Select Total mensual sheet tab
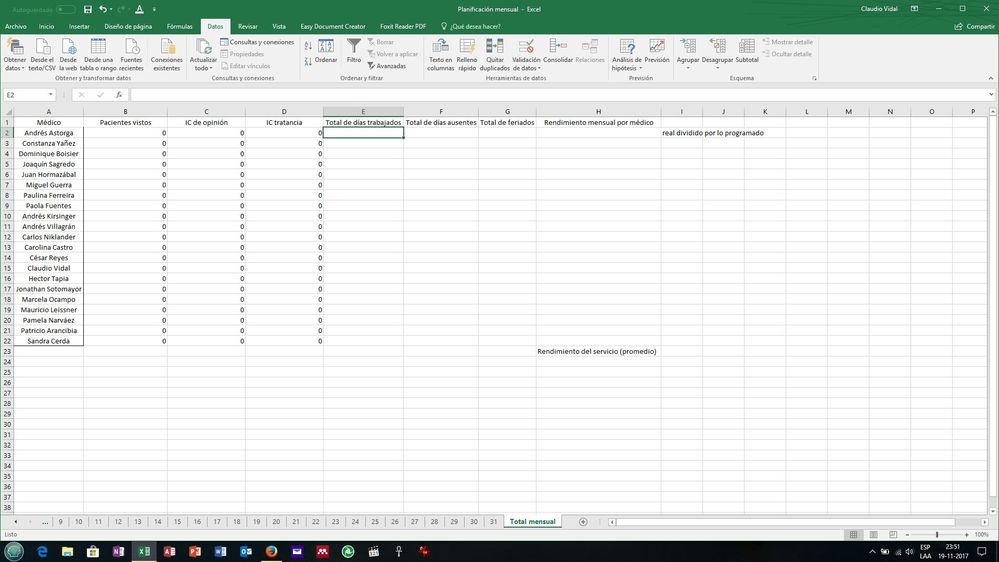The height and width of the screenshot is (562, 999). coord(532,521)
